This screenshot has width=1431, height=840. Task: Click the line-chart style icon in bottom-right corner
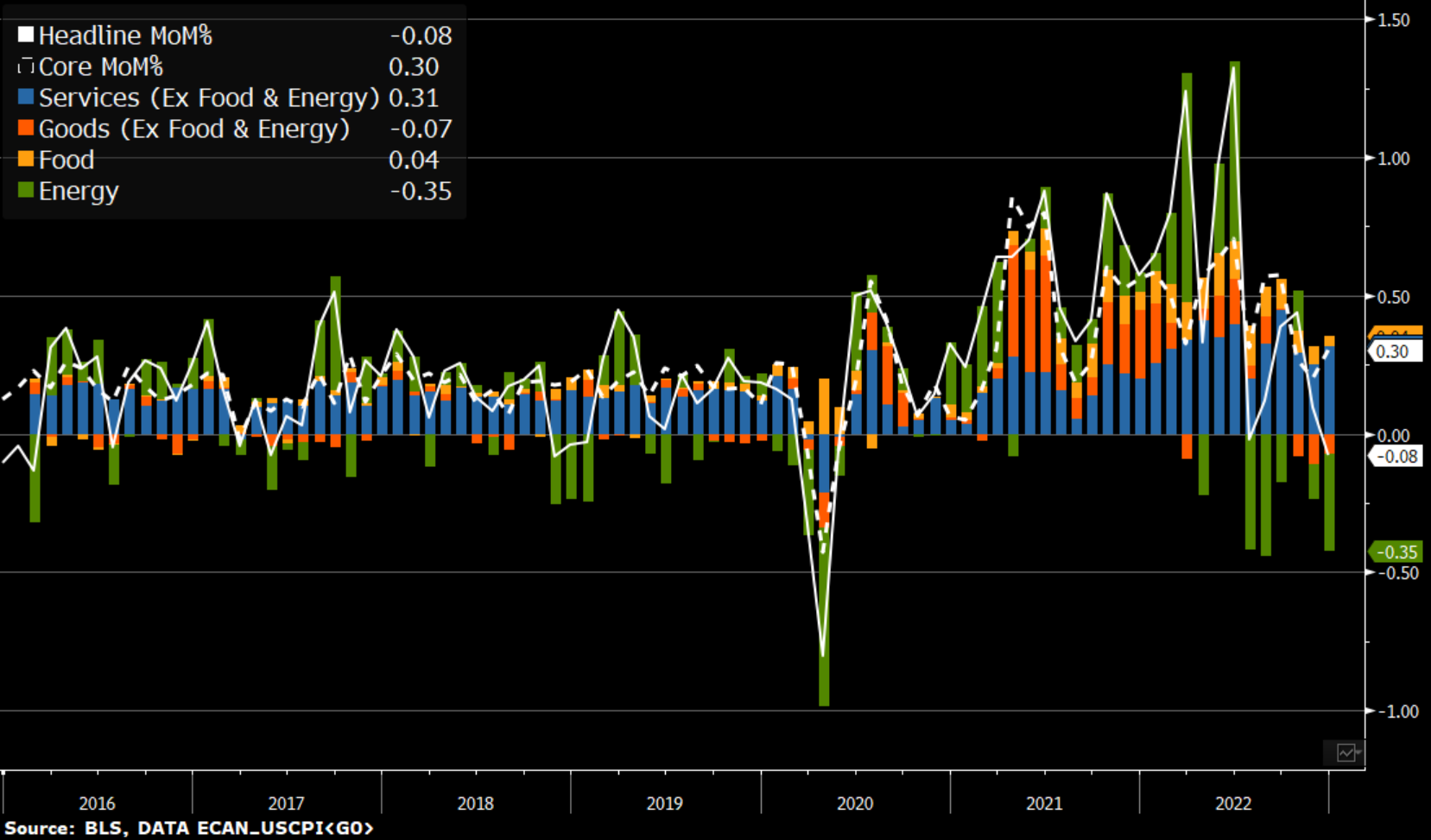pos(1346,753)
